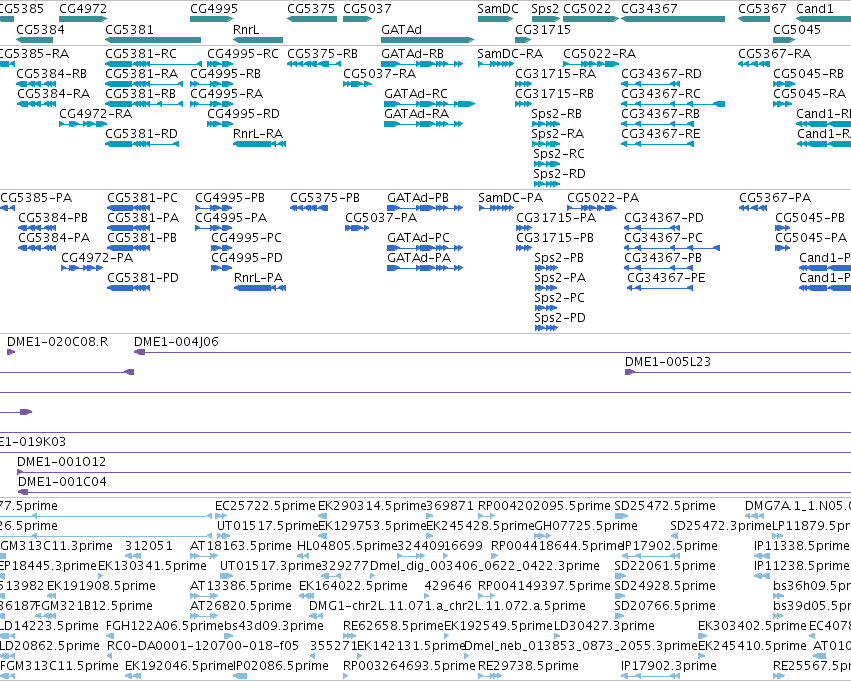This screenshot has height=681, width=851.
Task: Select transcript CG5045-RB
Action: pyautogui.click(x=808, y=73)
